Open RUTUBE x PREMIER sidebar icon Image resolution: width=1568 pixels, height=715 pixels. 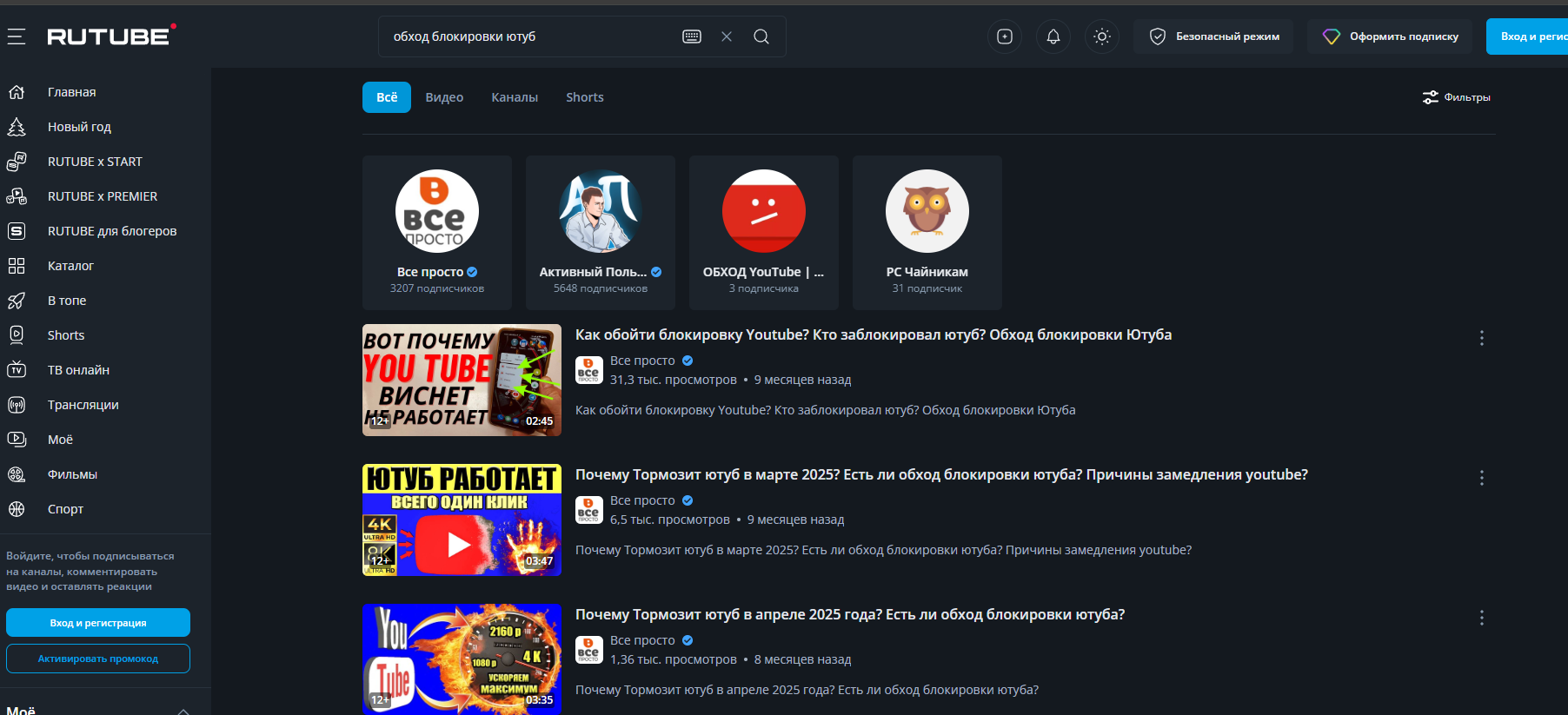pos(17,196)
